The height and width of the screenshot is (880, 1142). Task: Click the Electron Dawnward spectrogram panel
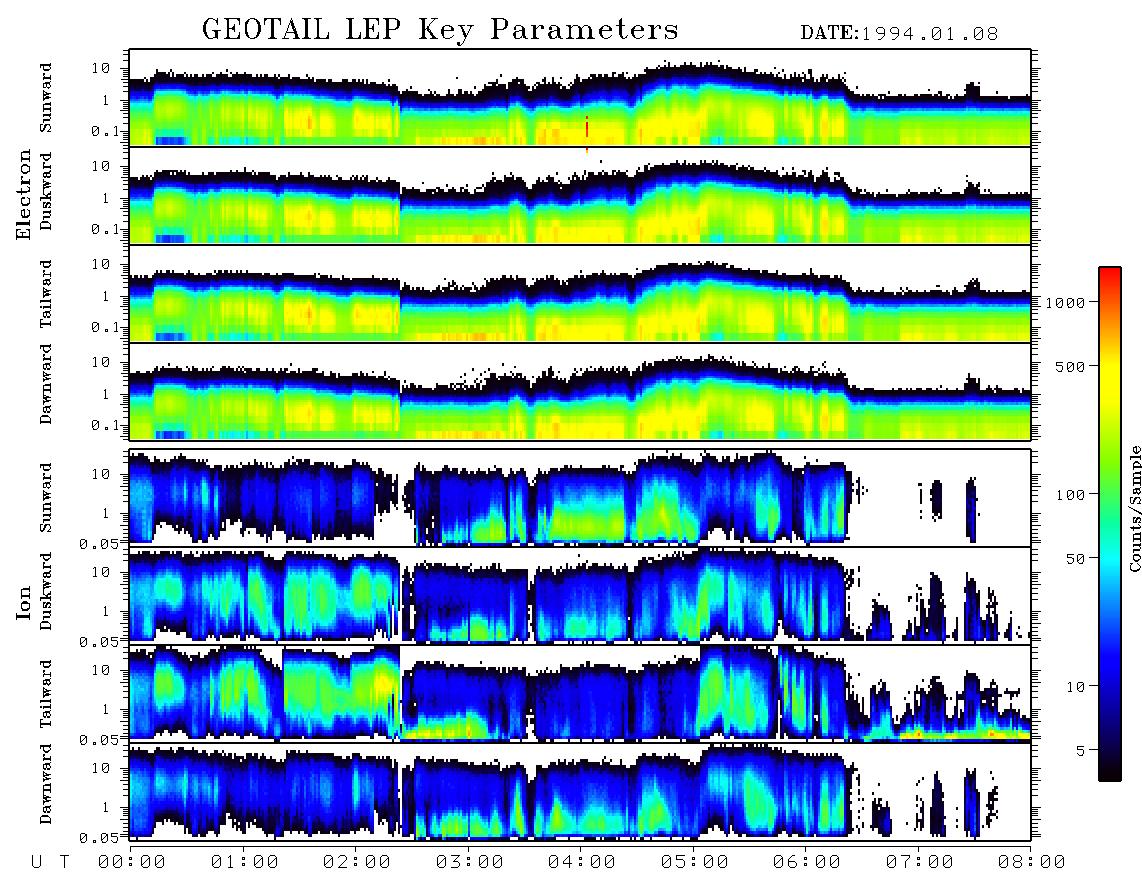(x=580, y=391)
